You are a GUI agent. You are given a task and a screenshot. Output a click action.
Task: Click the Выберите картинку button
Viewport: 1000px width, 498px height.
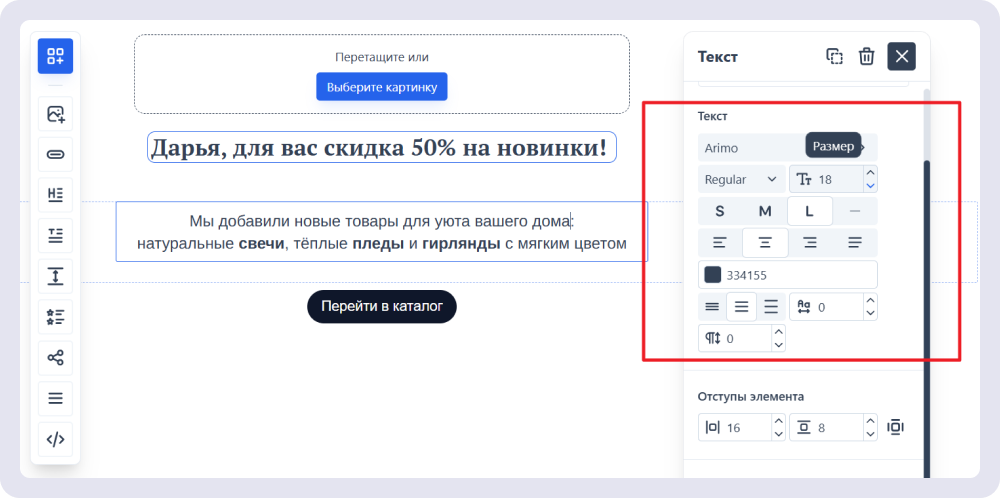[x=382, y=87]
